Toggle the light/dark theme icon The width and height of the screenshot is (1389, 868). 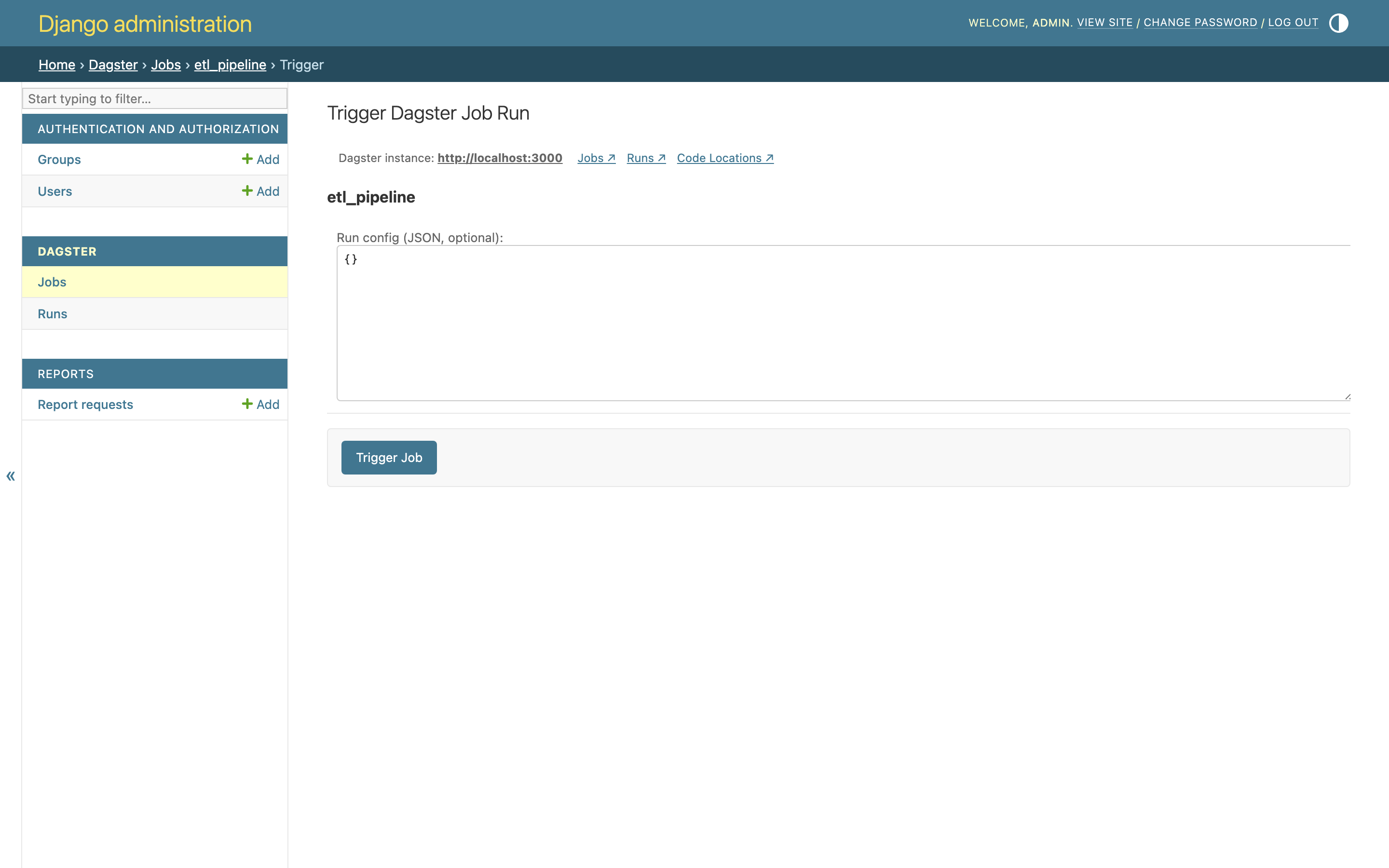[1338, 24]
